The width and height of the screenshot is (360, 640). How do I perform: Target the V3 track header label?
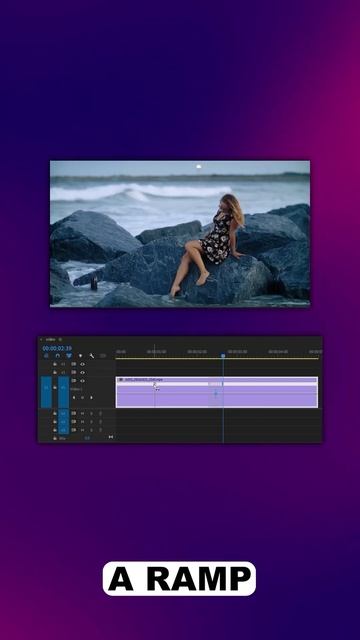63,364
